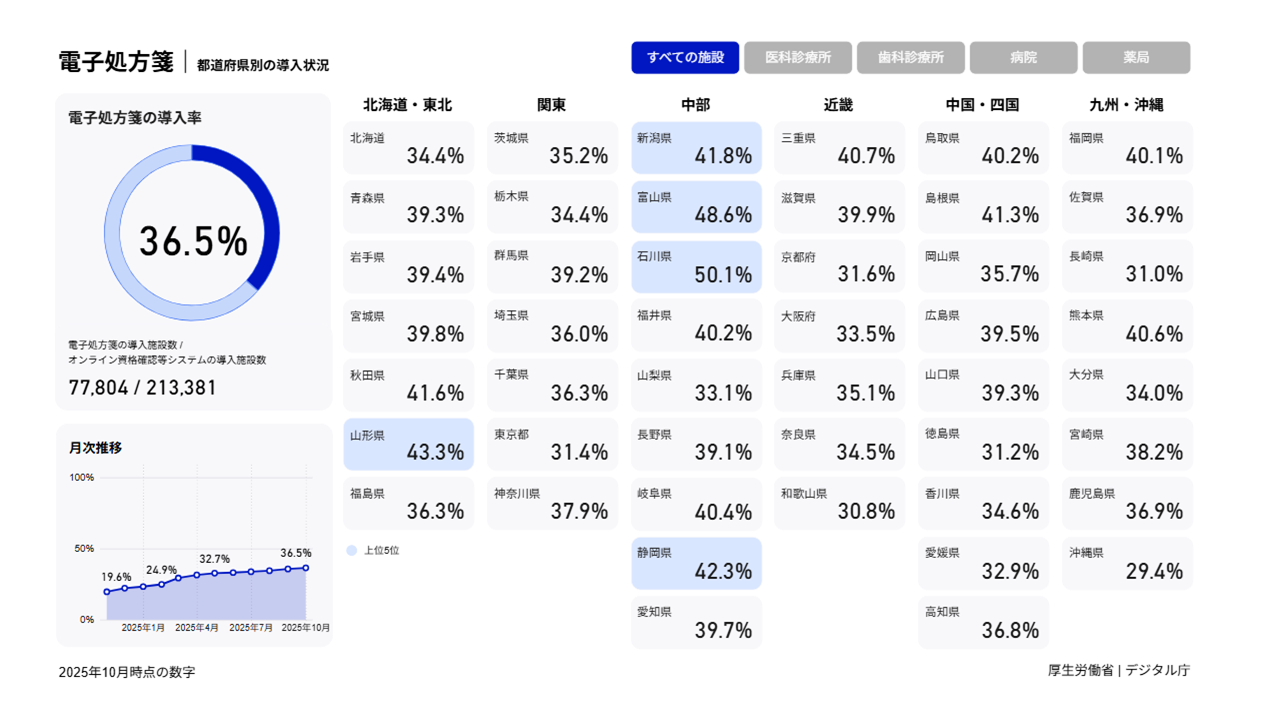Choose the 沖縄県 29.4% card

pos(1127,564)
